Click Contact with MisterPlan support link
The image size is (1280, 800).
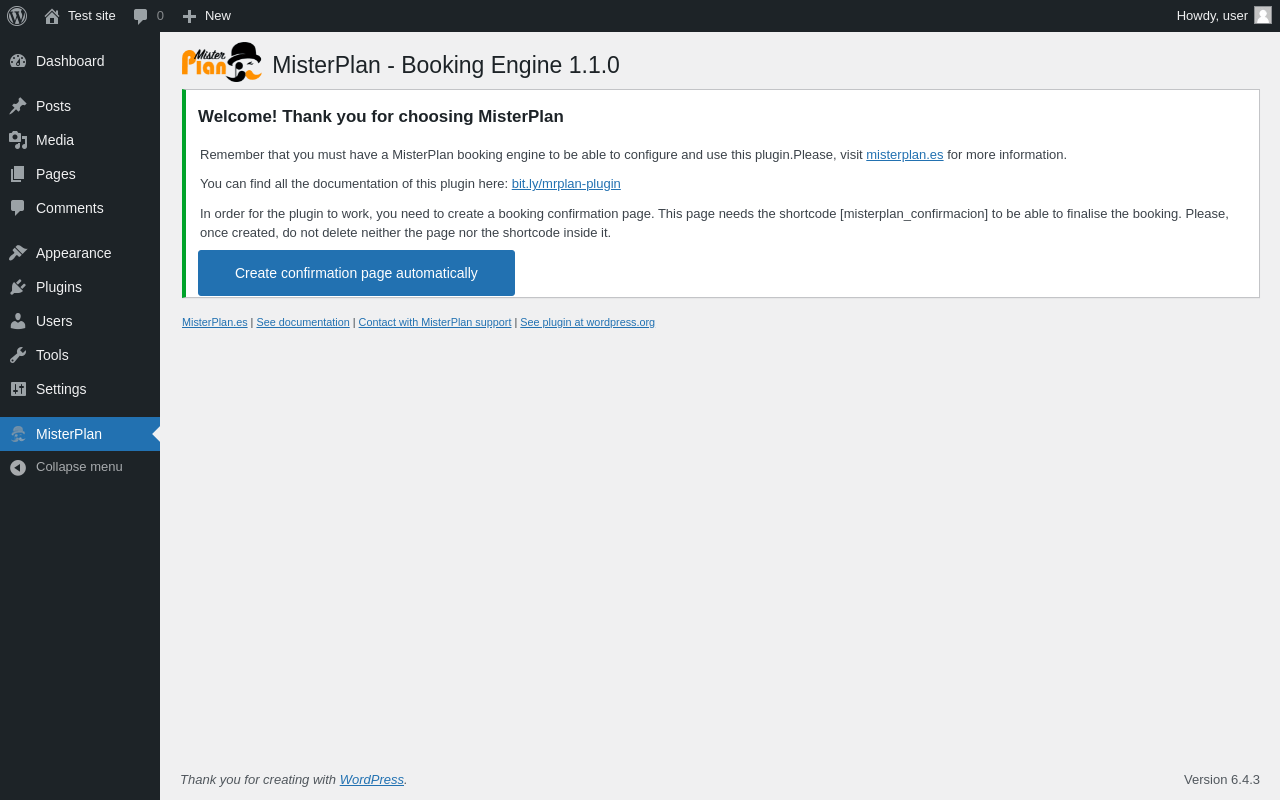435,322
